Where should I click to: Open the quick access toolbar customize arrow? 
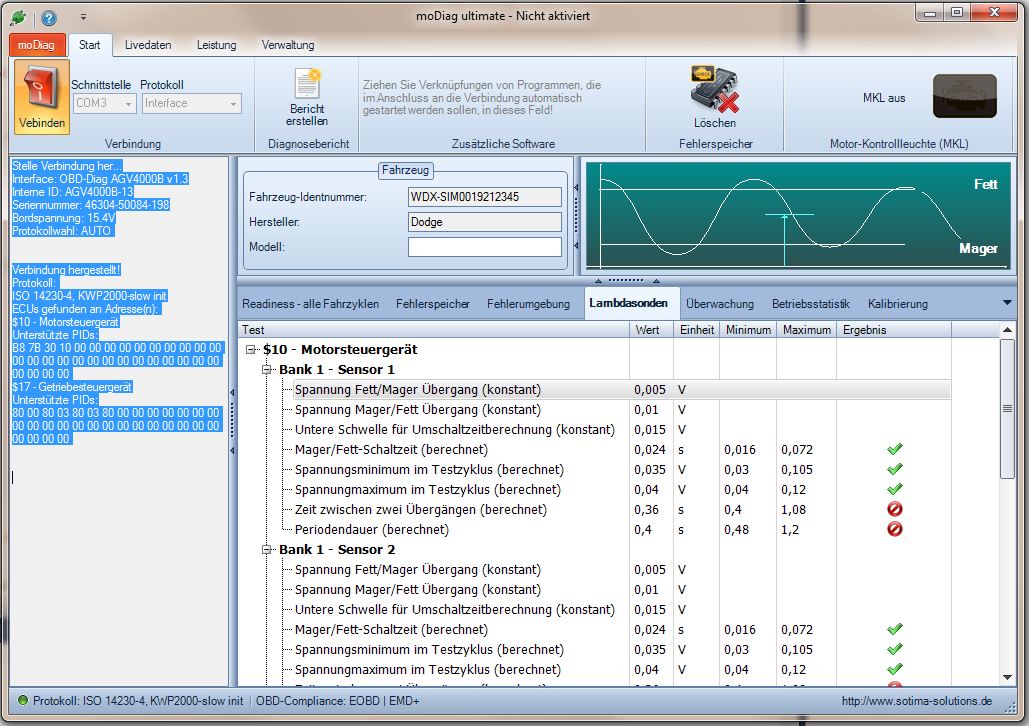[83, 18]
